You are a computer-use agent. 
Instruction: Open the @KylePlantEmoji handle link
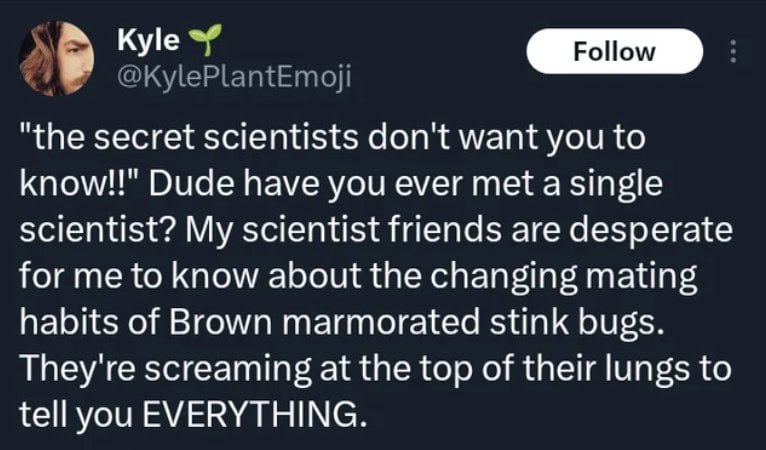234,73
